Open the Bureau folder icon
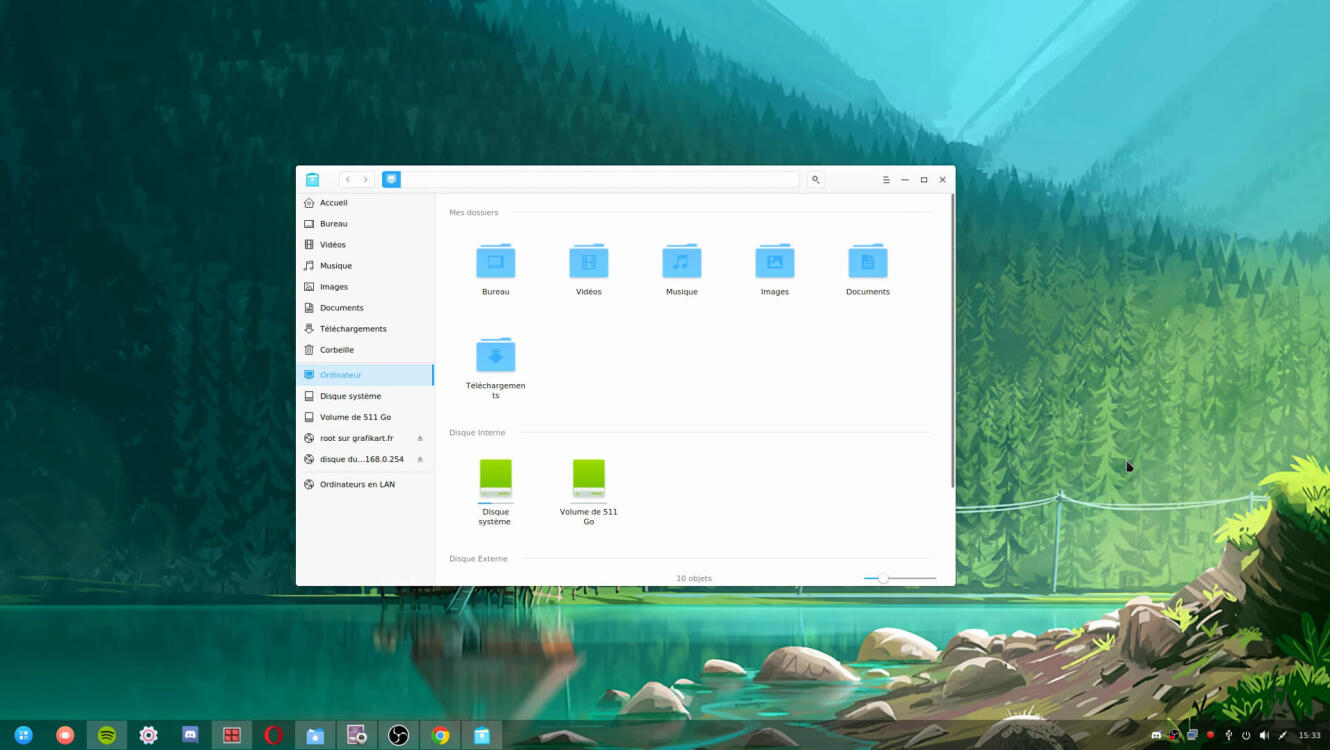 [495, 262]
